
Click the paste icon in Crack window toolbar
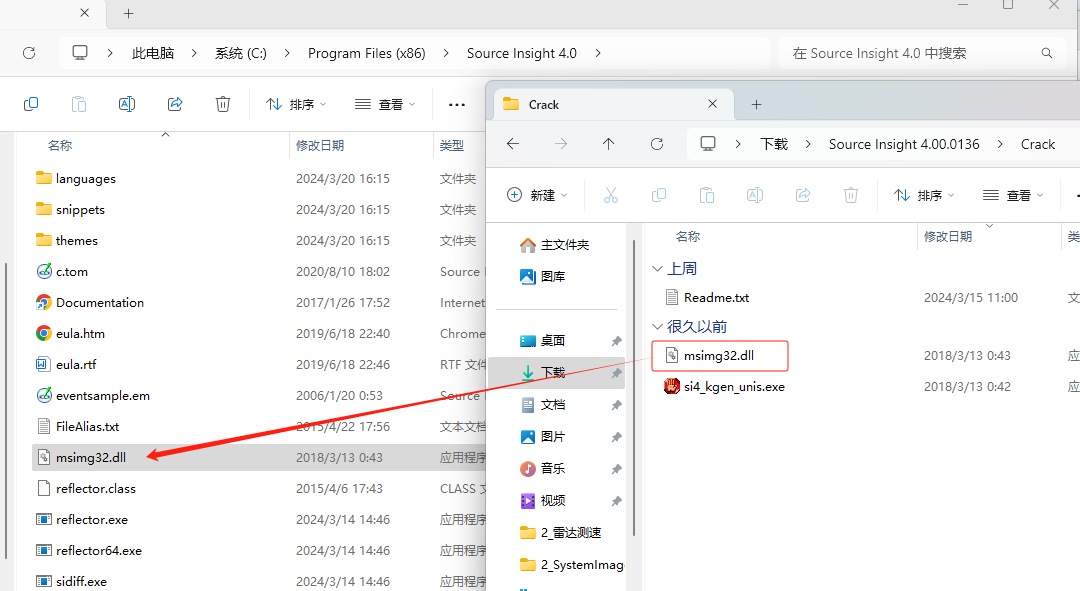[x=707, y=196]
